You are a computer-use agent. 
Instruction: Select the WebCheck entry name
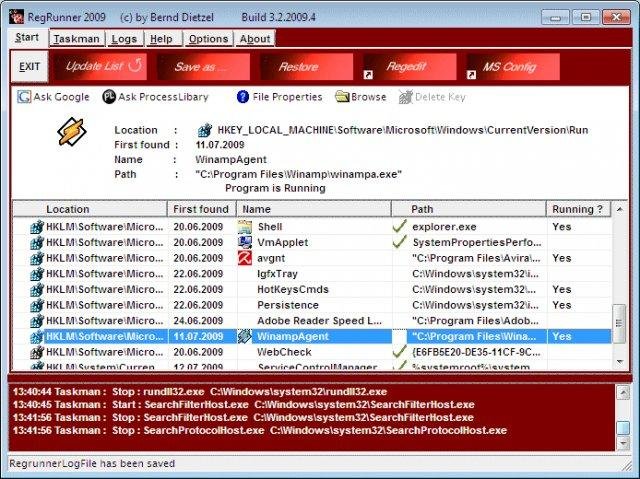point(284,352)
